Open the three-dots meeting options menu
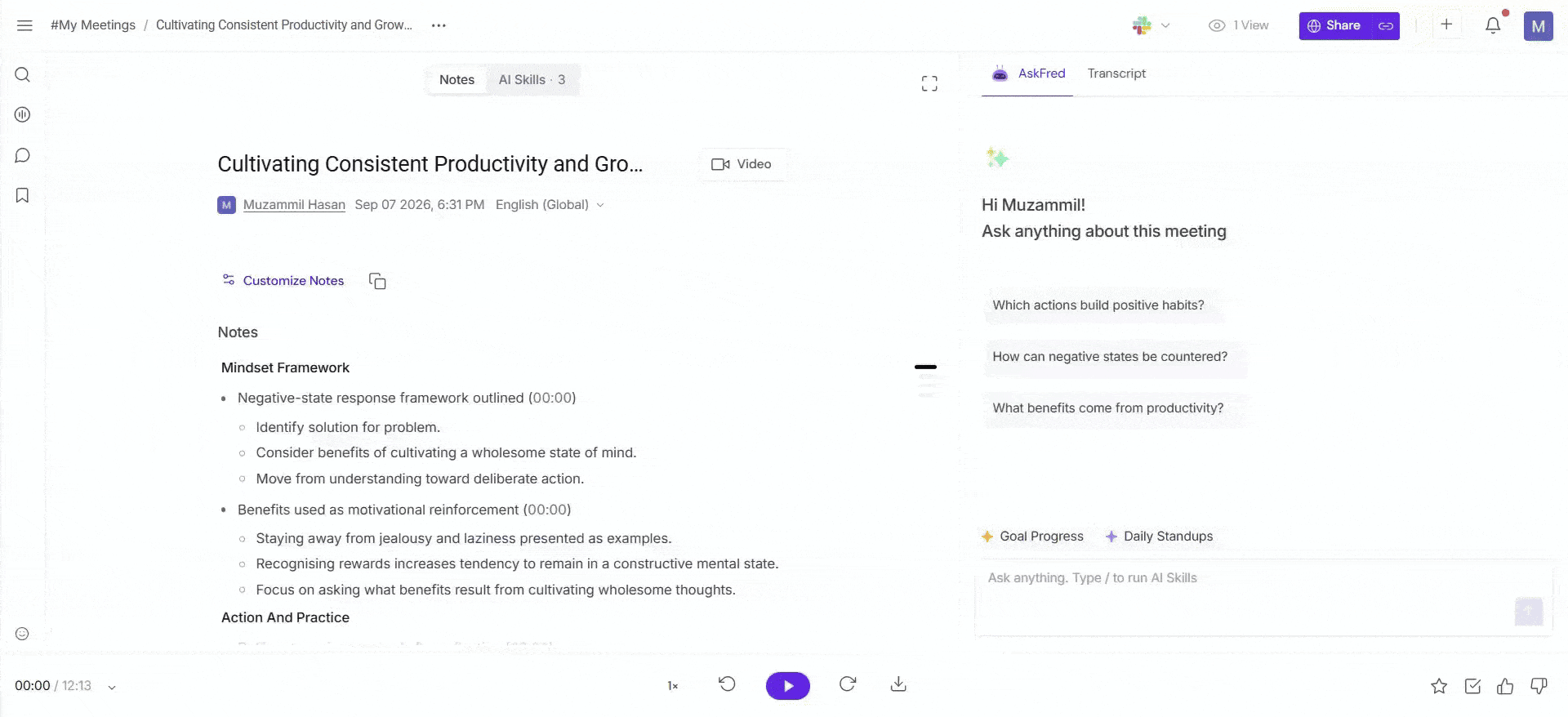The width and height of the screenshot is (1568, 717). [x=439, y=25]
